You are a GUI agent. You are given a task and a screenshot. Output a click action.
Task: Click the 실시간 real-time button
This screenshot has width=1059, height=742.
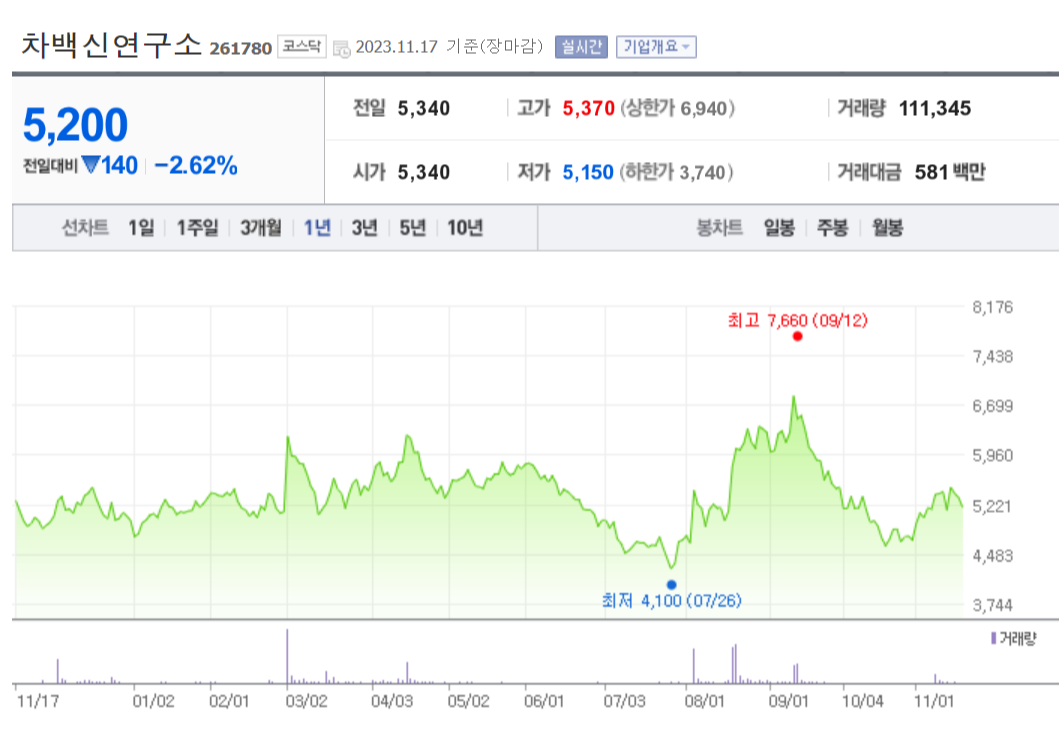coord(582,47)
